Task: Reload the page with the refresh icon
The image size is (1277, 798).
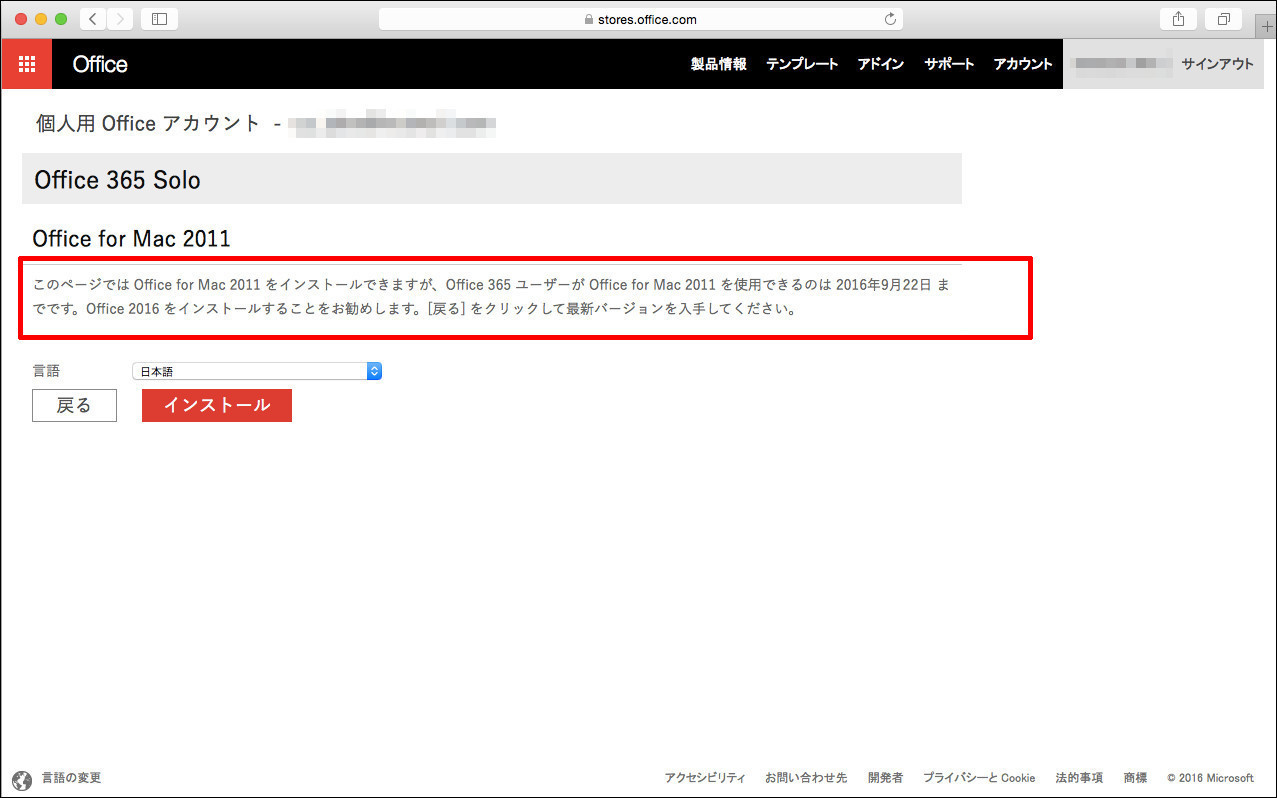Action: click(x=890, y=19)
